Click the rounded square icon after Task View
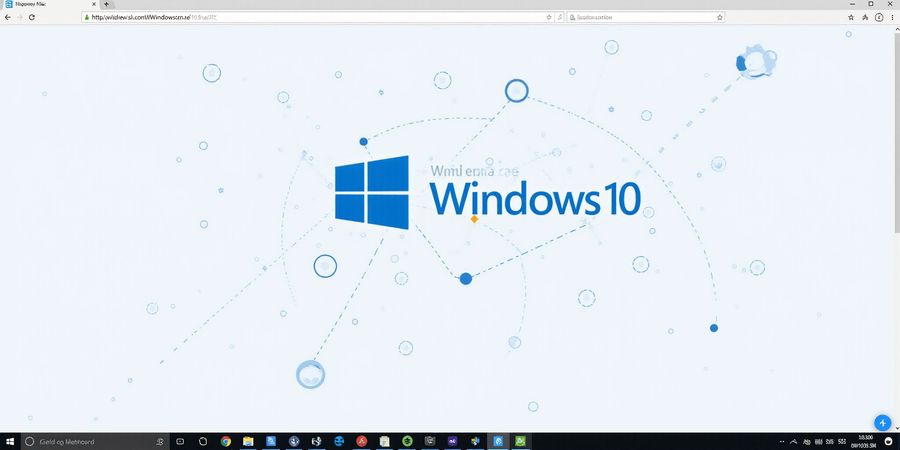This screenshot has height=450, width=900. [x=203, y=441]
